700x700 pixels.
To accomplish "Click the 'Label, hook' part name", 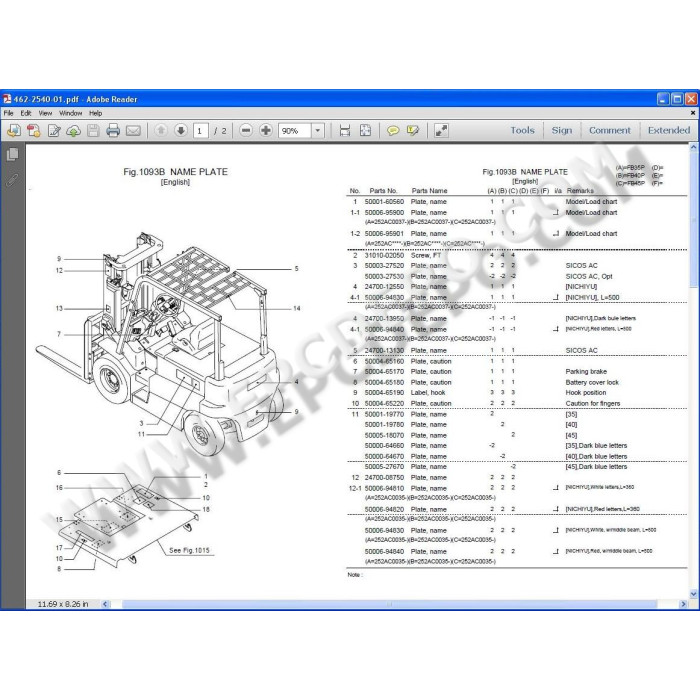I will (428, 392).
